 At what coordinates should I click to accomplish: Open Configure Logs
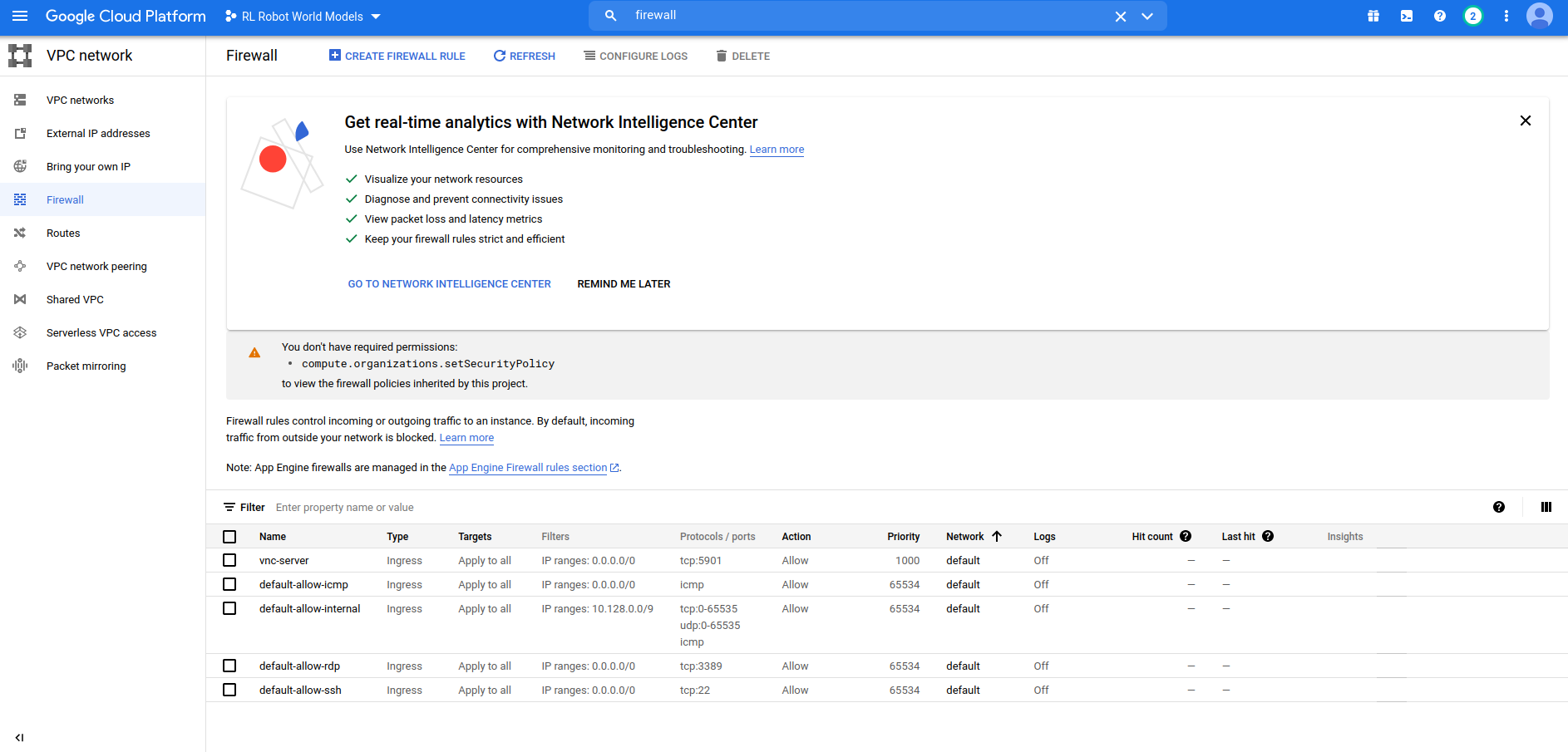coord(635,56)
